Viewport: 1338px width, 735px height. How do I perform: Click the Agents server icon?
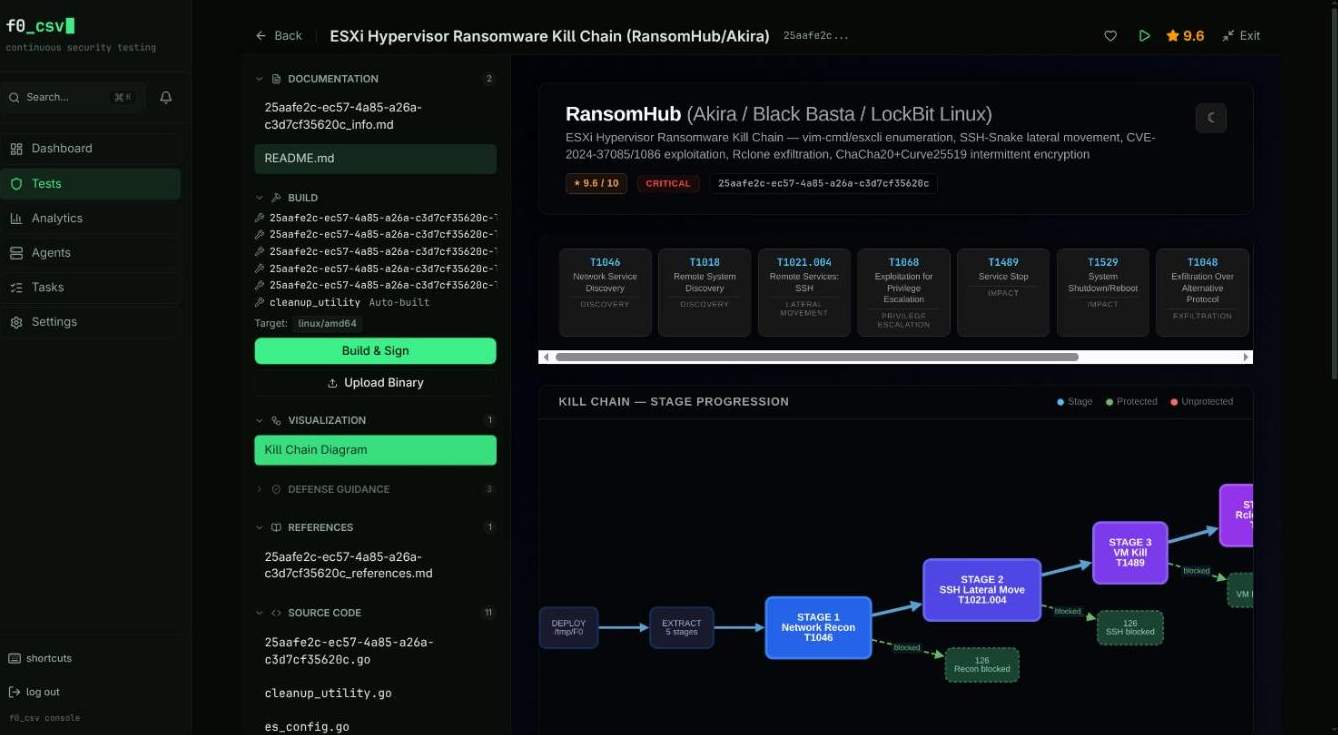(x=16, y=253)
